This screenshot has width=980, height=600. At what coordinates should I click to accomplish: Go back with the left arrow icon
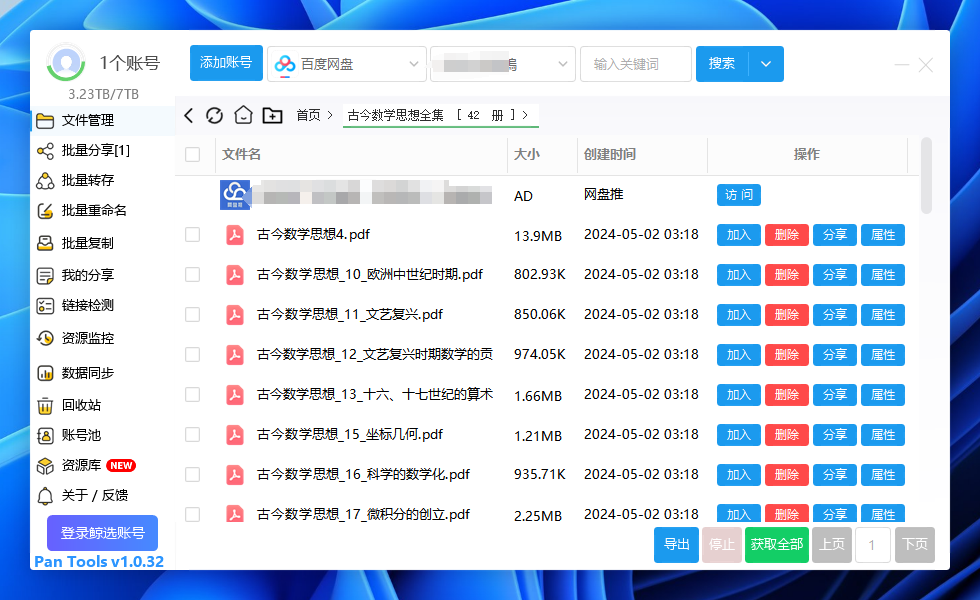pos(189,115)
